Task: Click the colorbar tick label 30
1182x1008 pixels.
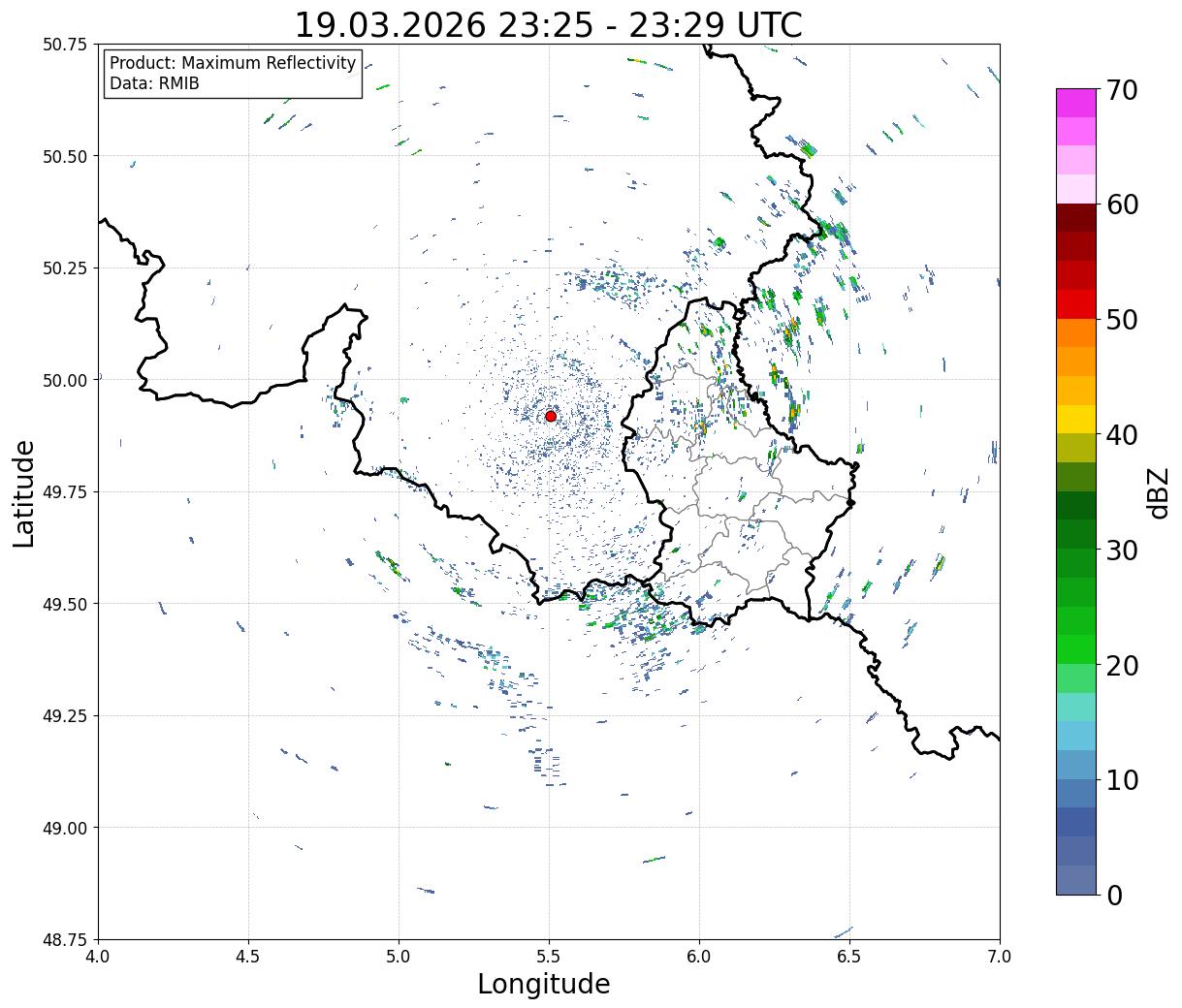Action: (x=1122, y=551)
